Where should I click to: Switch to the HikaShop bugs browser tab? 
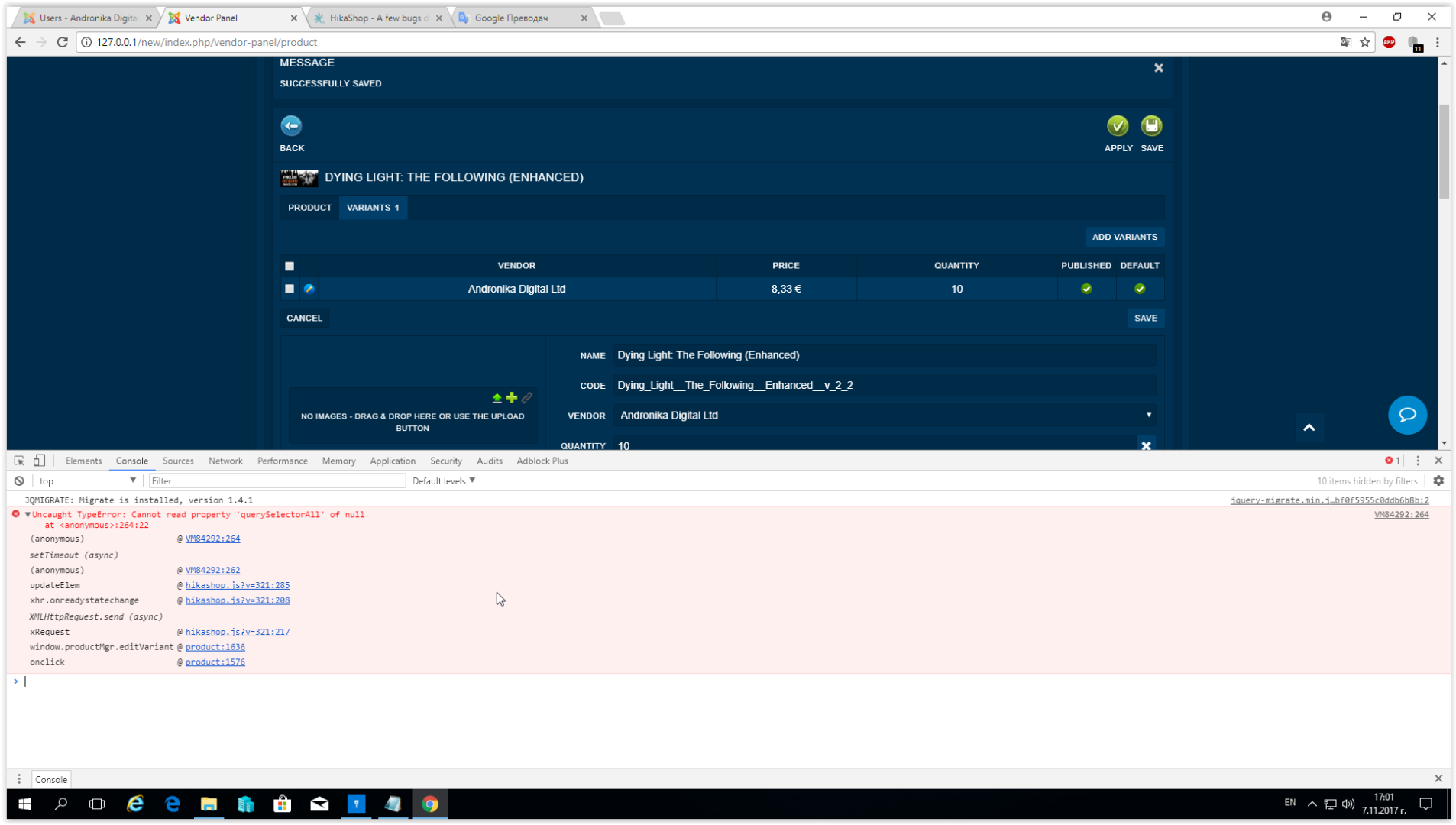coord(377,18)
